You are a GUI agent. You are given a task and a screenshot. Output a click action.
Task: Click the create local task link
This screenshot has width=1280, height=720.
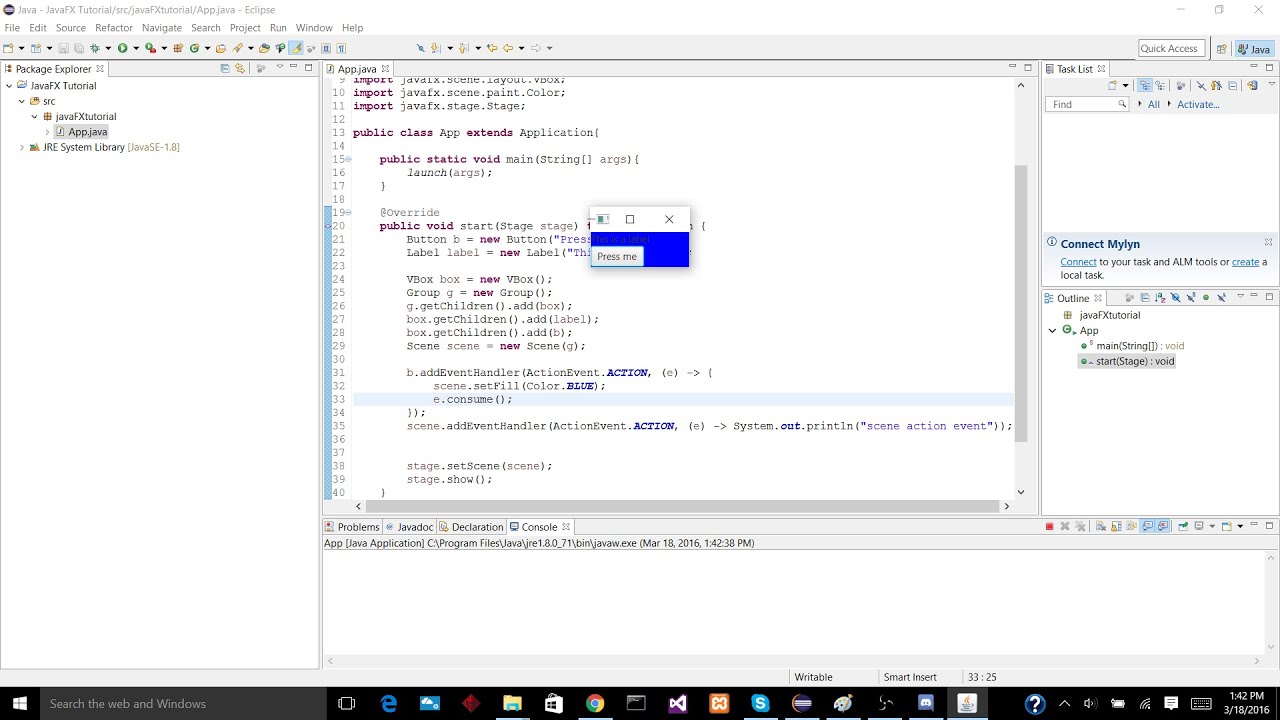[x=1245, y=262]
